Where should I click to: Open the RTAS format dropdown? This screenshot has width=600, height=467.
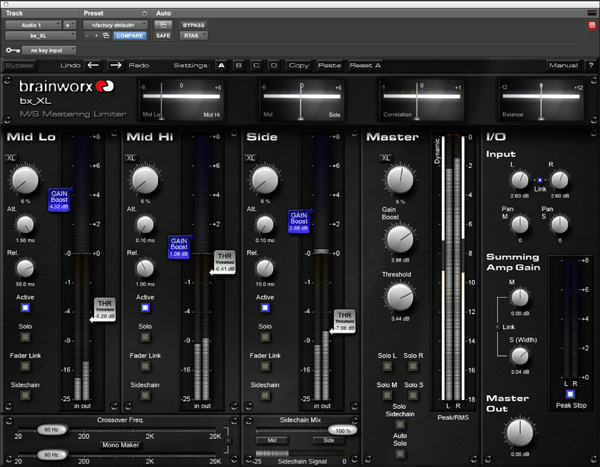pyautogui.click(x=193, y=36)
